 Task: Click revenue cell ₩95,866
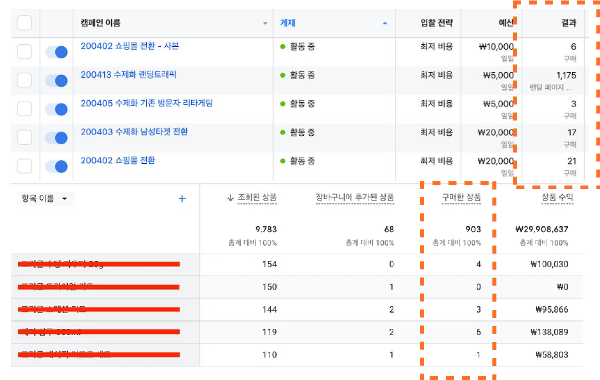pyautogui.click(x=552, y=310)
